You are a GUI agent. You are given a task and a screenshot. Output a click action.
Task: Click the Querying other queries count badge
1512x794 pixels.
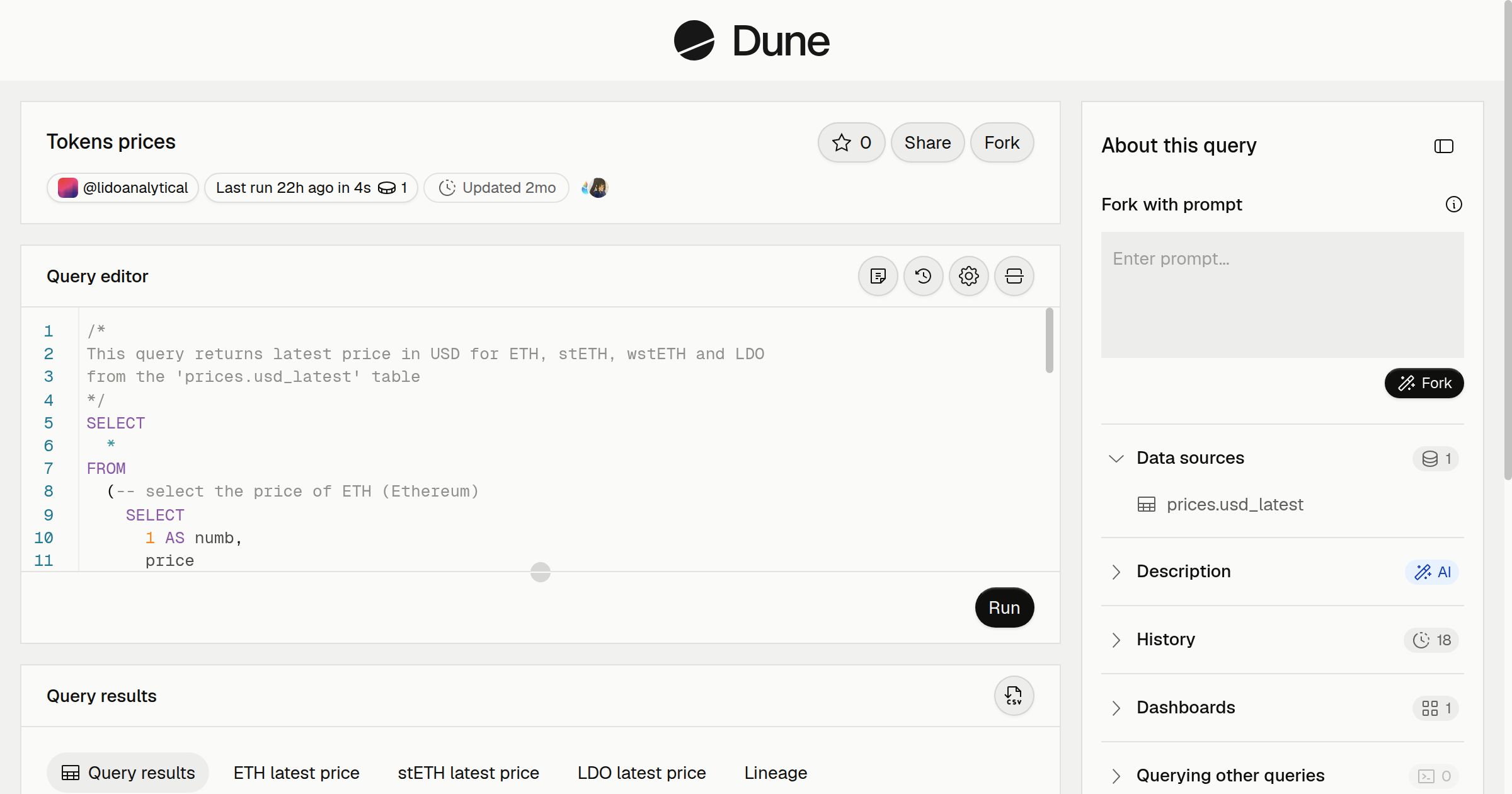click(x=1434, y=776)
